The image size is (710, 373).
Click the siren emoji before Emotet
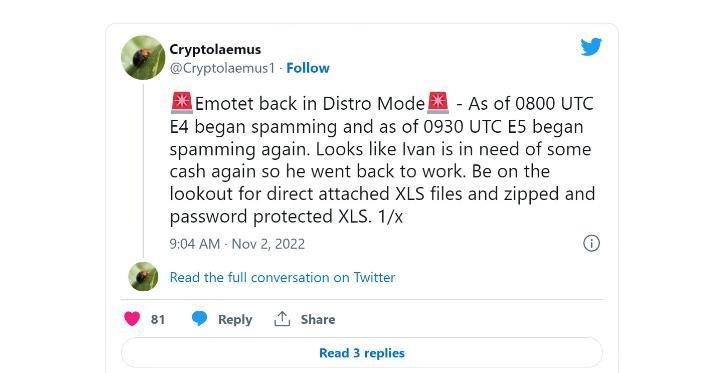coord(182,103)
